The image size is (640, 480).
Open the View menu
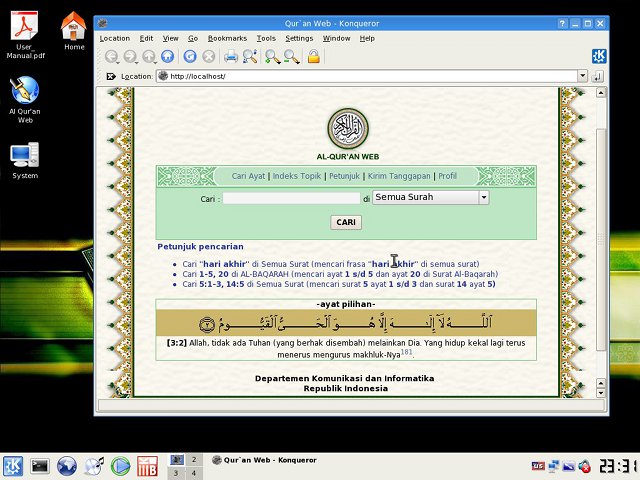point(171,38)
